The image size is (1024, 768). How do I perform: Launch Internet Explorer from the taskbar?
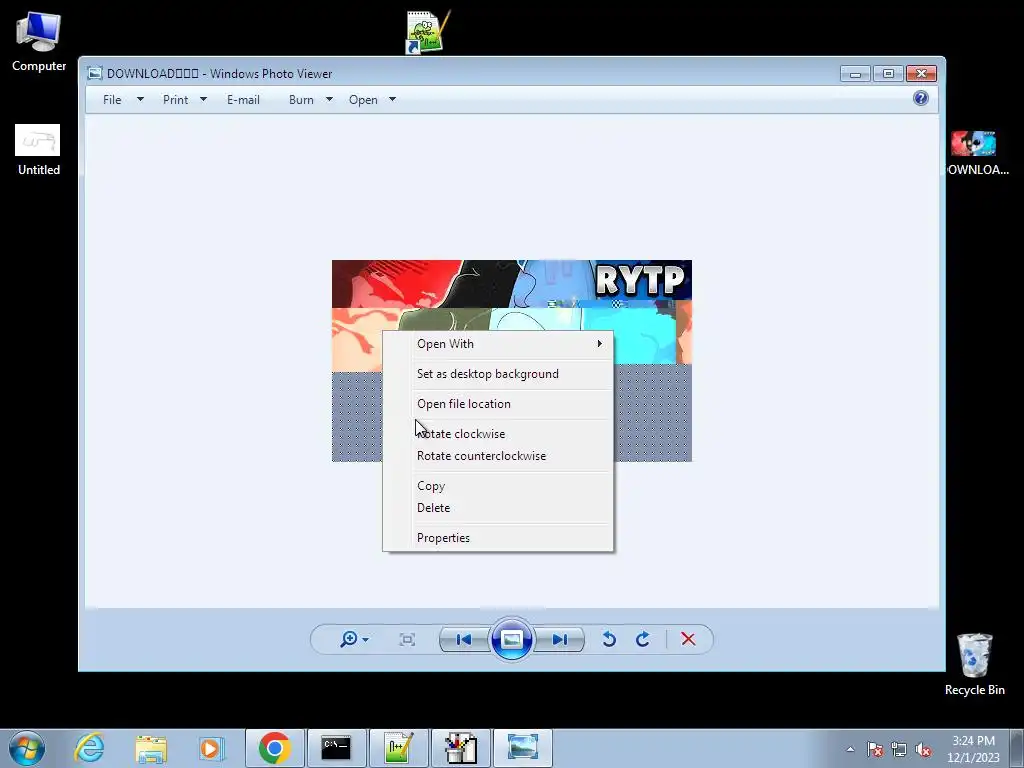[89, 748]
